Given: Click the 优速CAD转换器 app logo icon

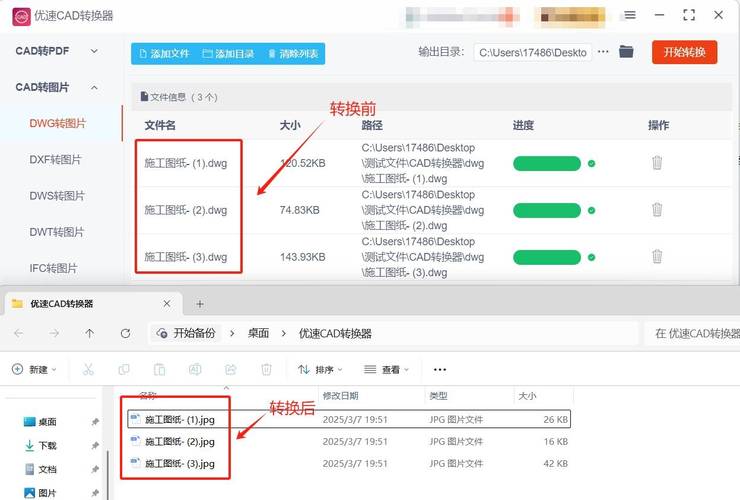Looking at the screenshot, I should (21, 17).
